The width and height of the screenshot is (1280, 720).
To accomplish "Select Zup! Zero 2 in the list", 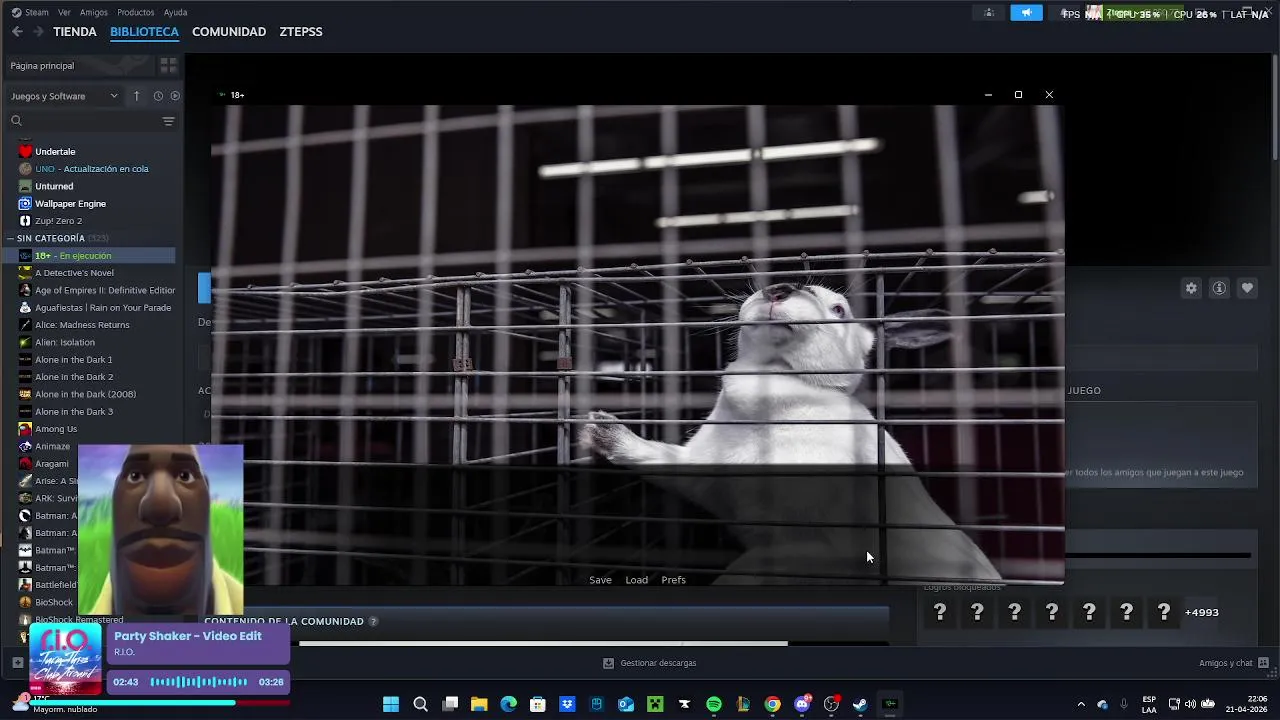I will click(58, 221).
